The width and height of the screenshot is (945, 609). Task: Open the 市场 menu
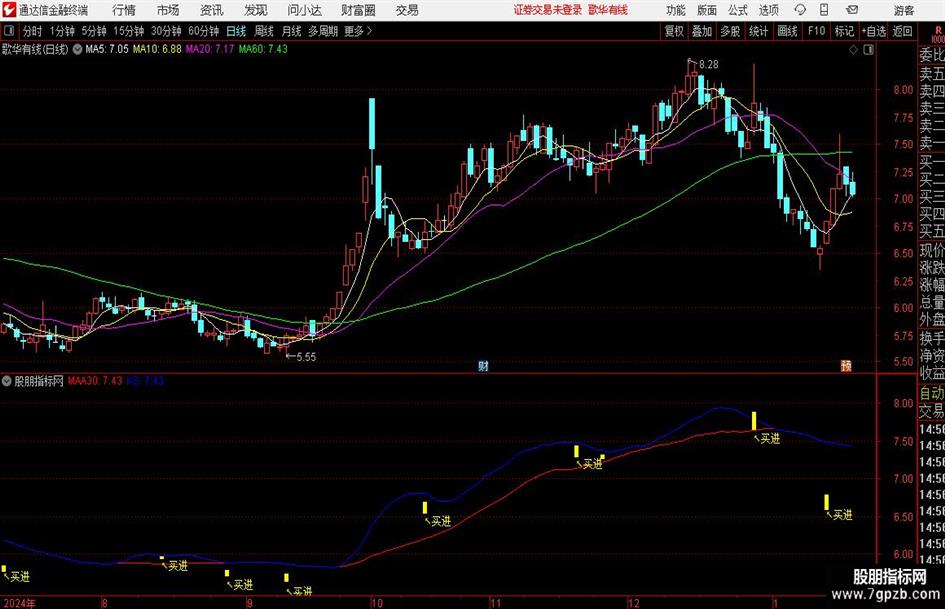coord(168,10)
